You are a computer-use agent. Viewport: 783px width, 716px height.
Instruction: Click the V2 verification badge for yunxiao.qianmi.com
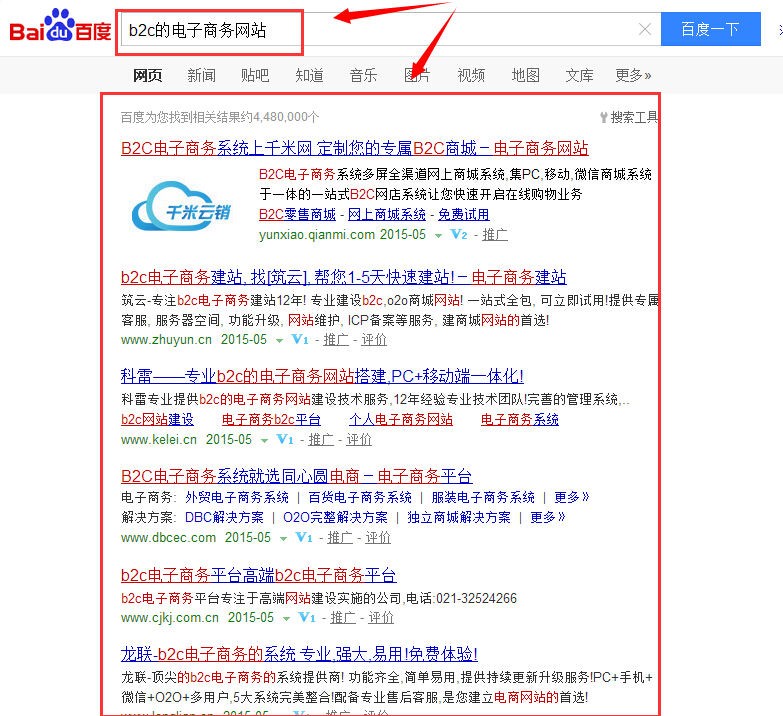458,234
